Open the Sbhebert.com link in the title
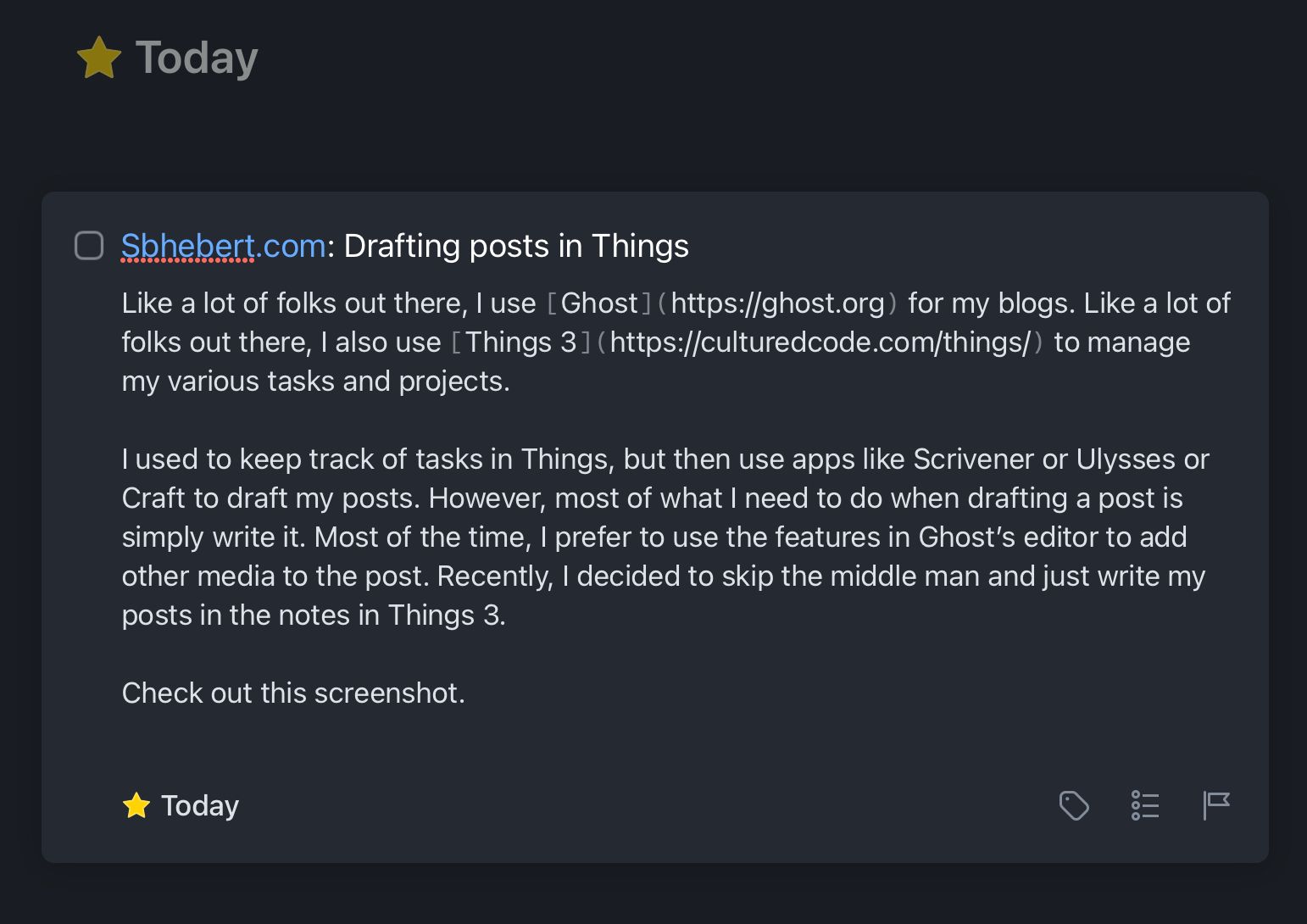 click(224, 246)
